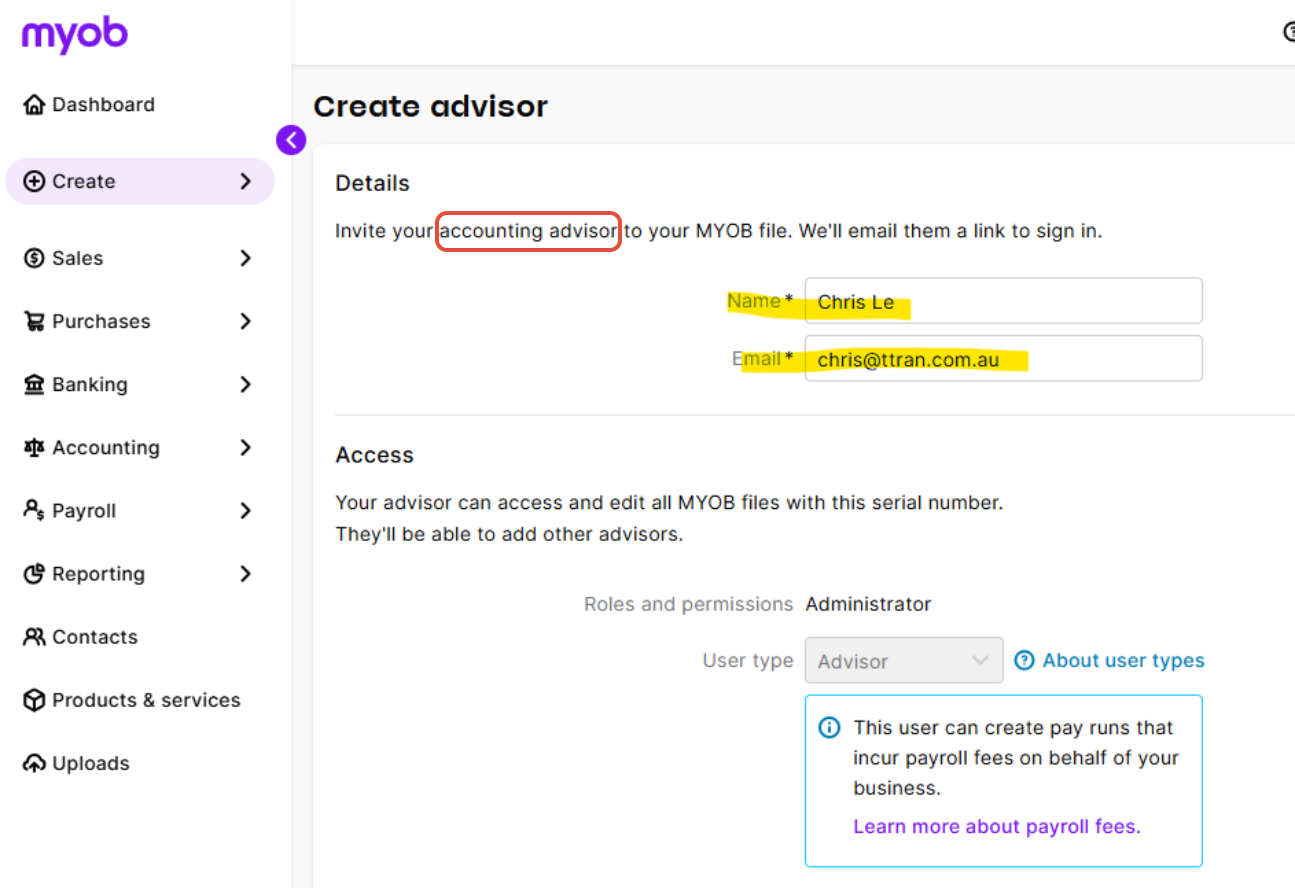Viewport: 1295px width, 888px height.
Task: Click the User type label
Action: [x=748, y=661]
